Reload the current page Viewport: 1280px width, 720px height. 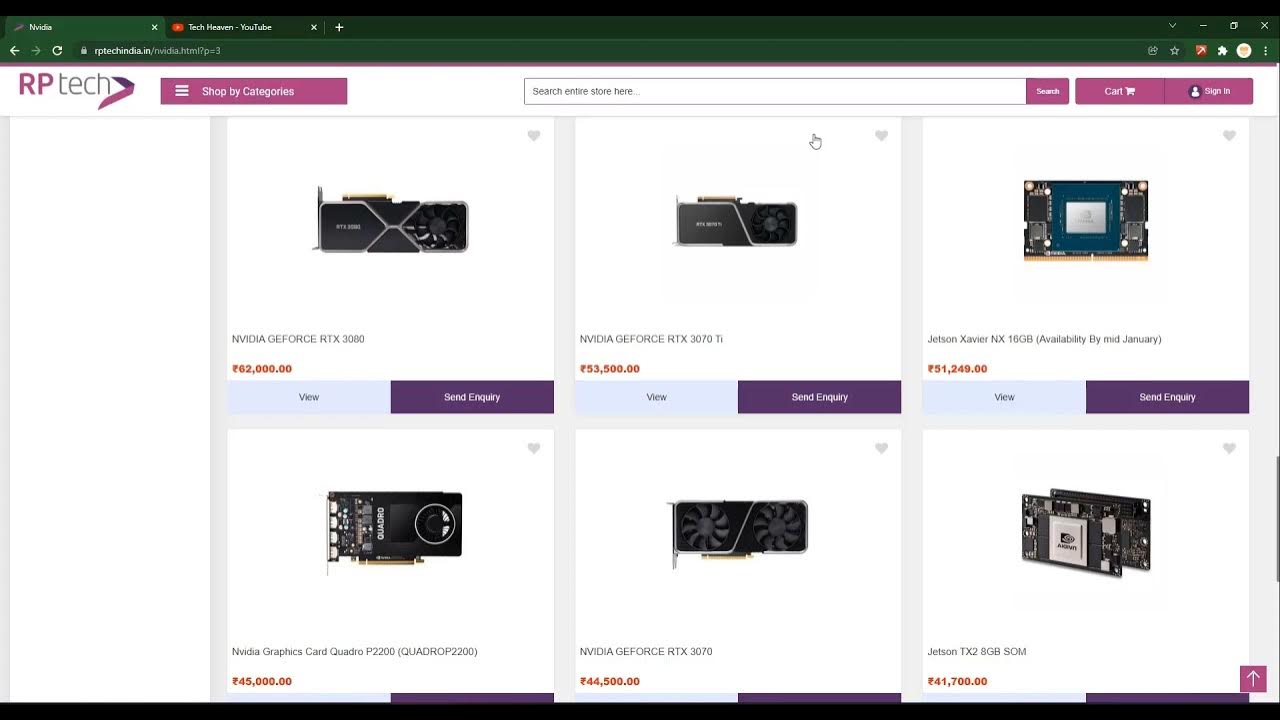pos(58,50)
